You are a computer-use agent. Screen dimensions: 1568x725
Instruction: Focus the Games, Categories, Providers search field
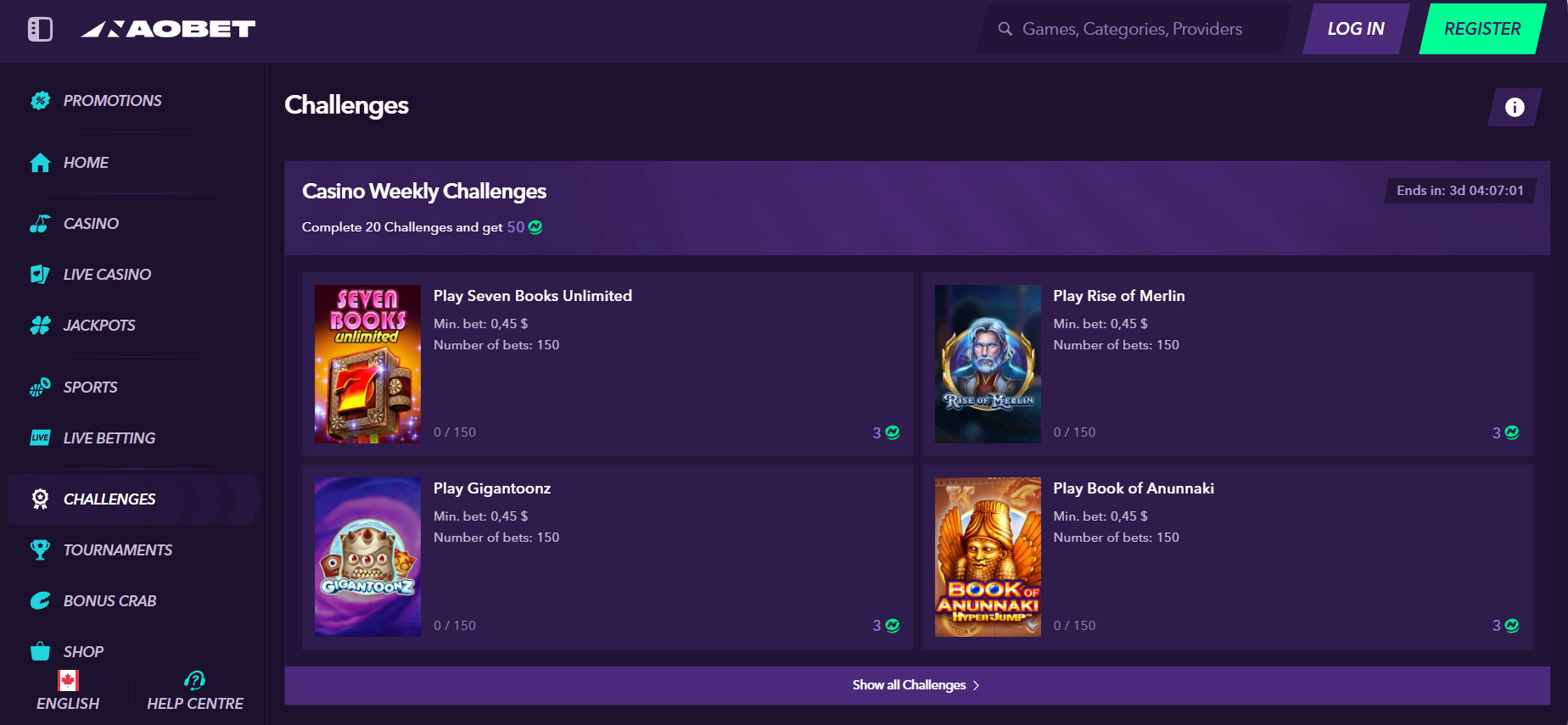[1133, 29]
